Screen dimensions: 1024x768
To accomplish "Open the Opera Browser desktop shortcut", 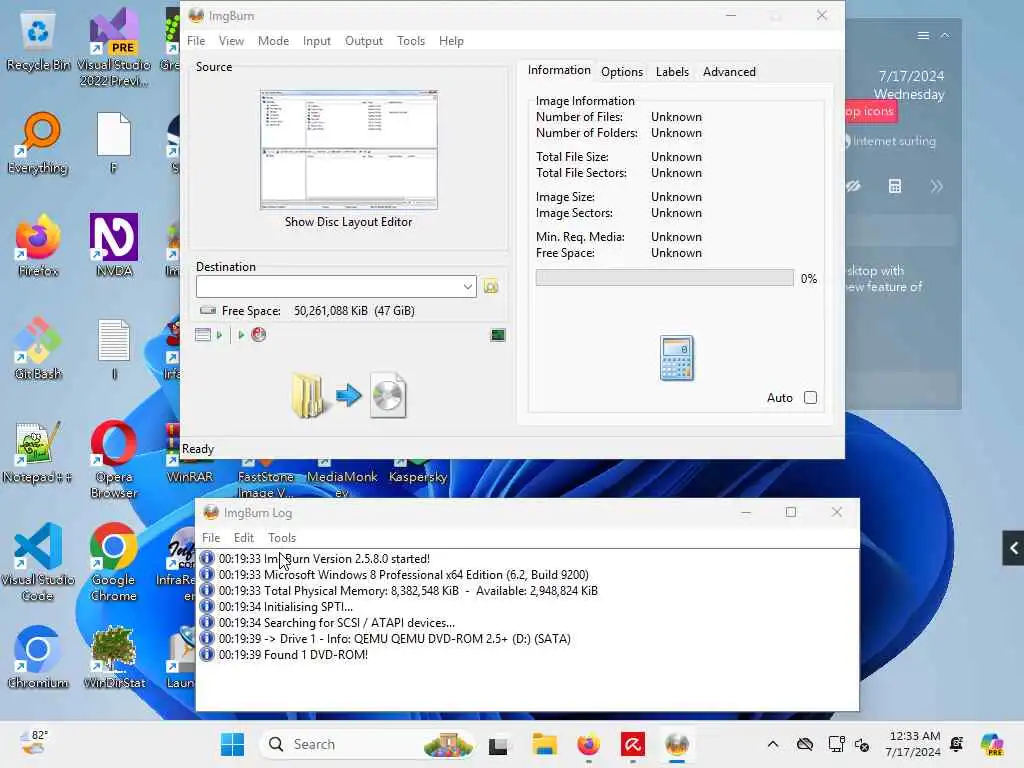I will (114, 459).
